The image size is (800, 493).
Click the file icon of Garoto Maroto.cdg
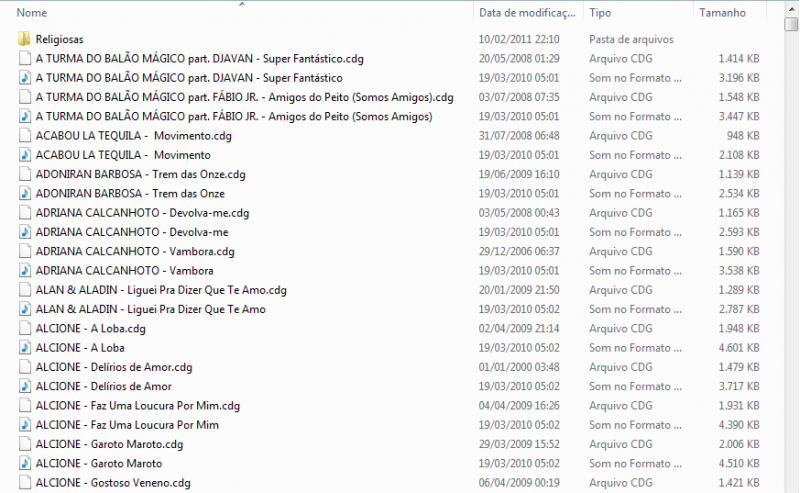(x=24, y=444)
